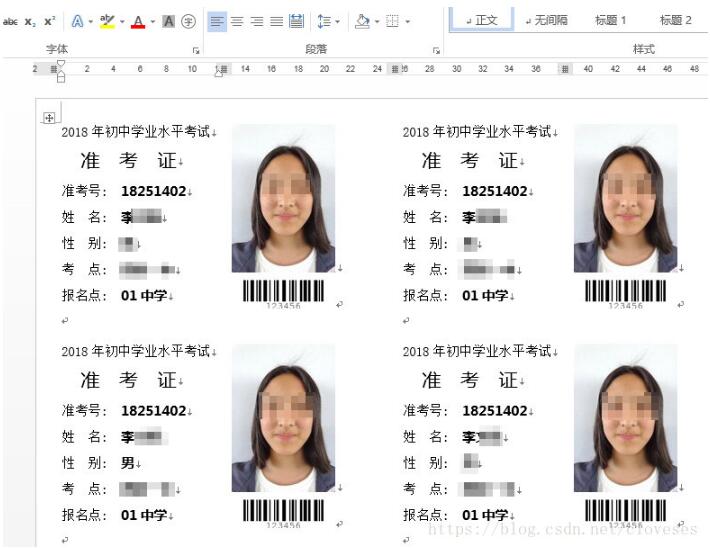This screenshot has height=548, width=710.
Task: Open the line spacing dropdown
Action: coord(328,21)
